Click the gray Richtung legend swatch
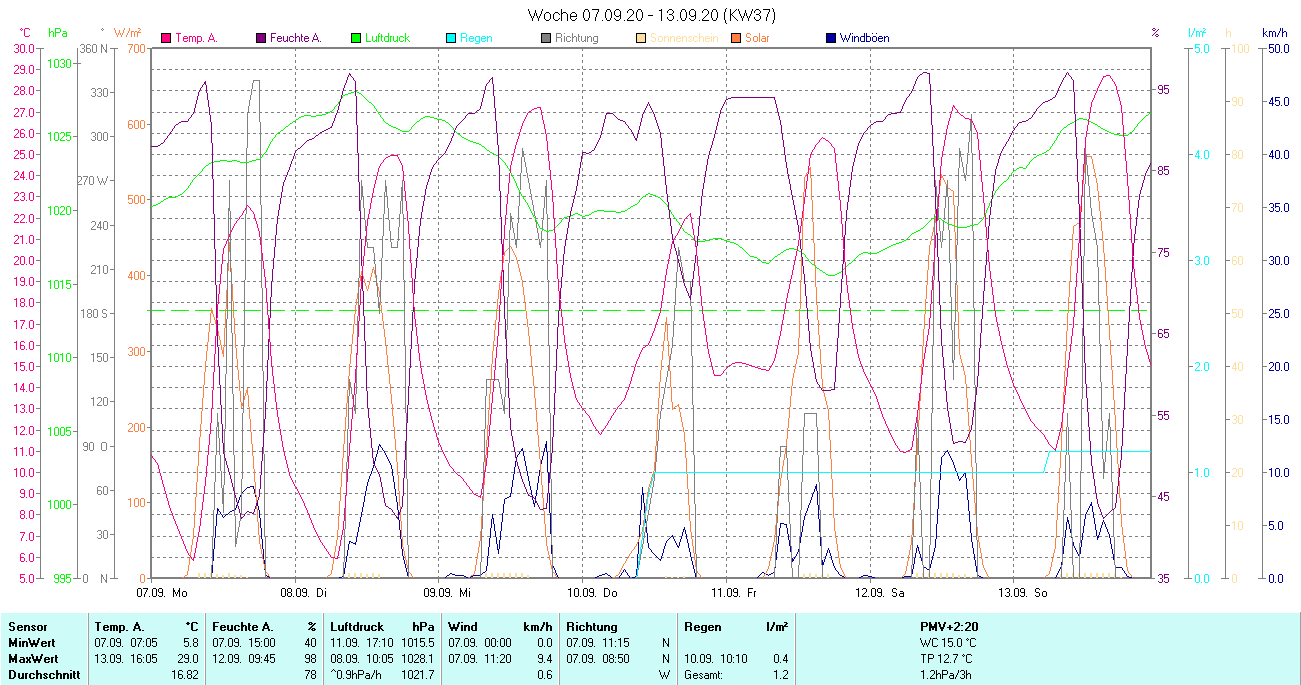This screenshot has height=685, width=1301. pos(546,38)
